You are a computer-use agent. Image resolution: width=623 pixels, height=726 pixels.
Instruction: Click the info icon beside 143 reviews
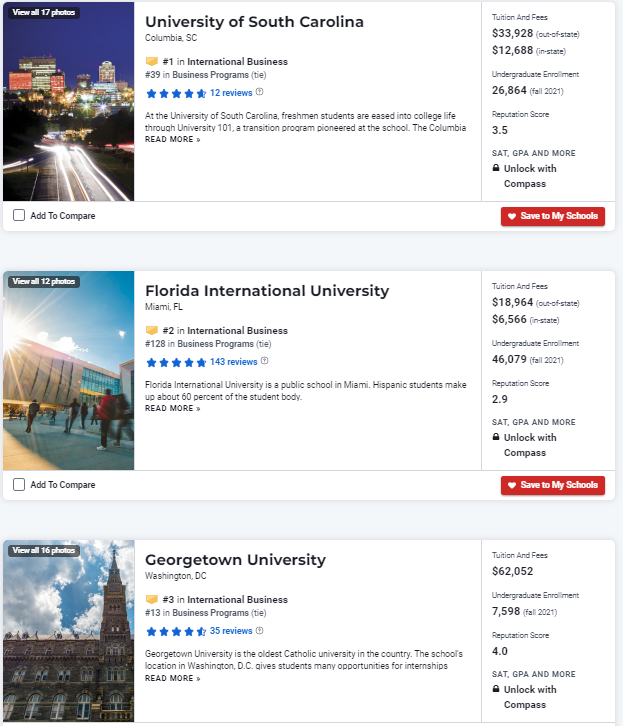click(264, 361)
